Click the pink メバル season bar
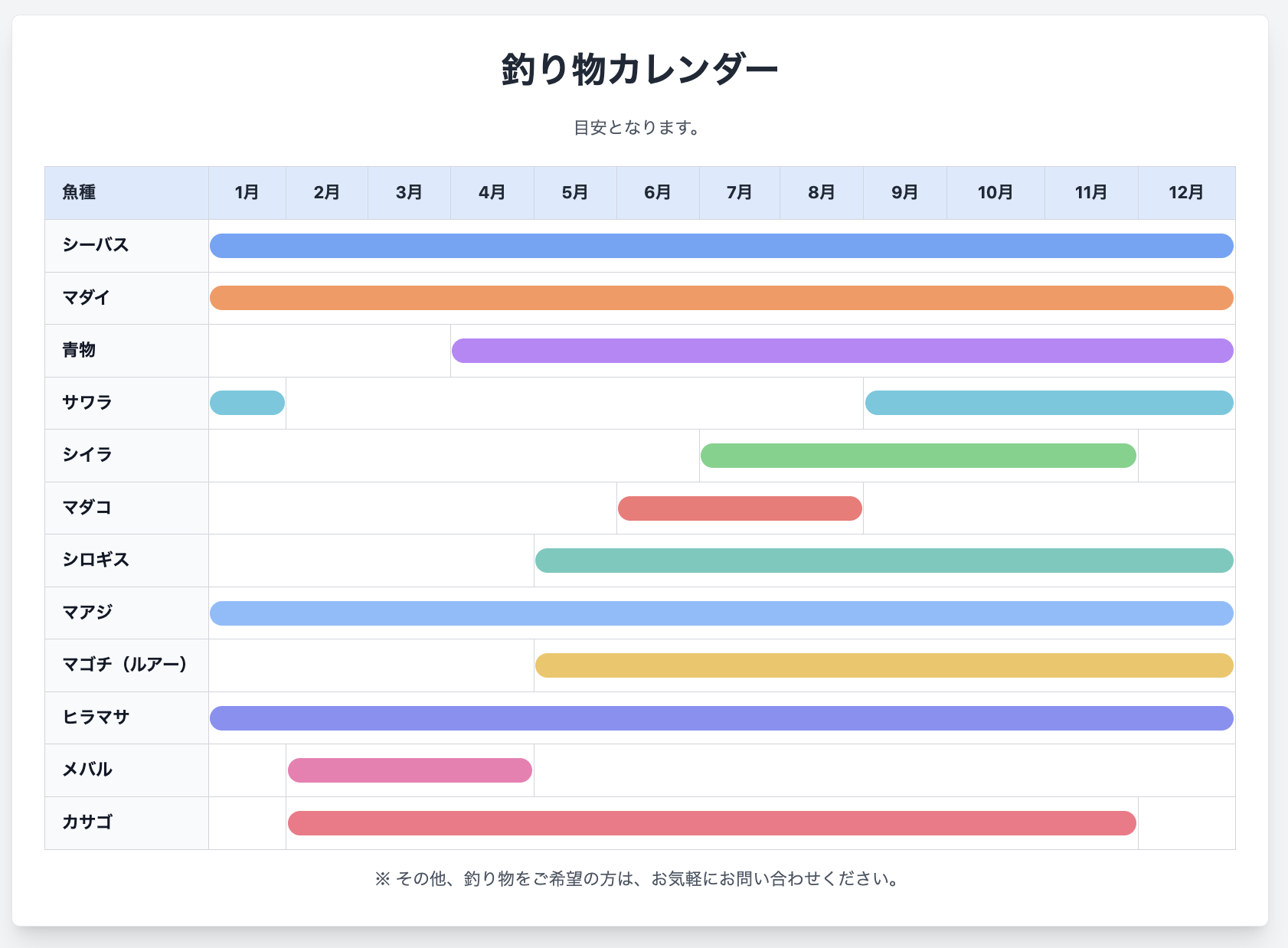This screenshot has width=1288, height=948. (410, 770)
